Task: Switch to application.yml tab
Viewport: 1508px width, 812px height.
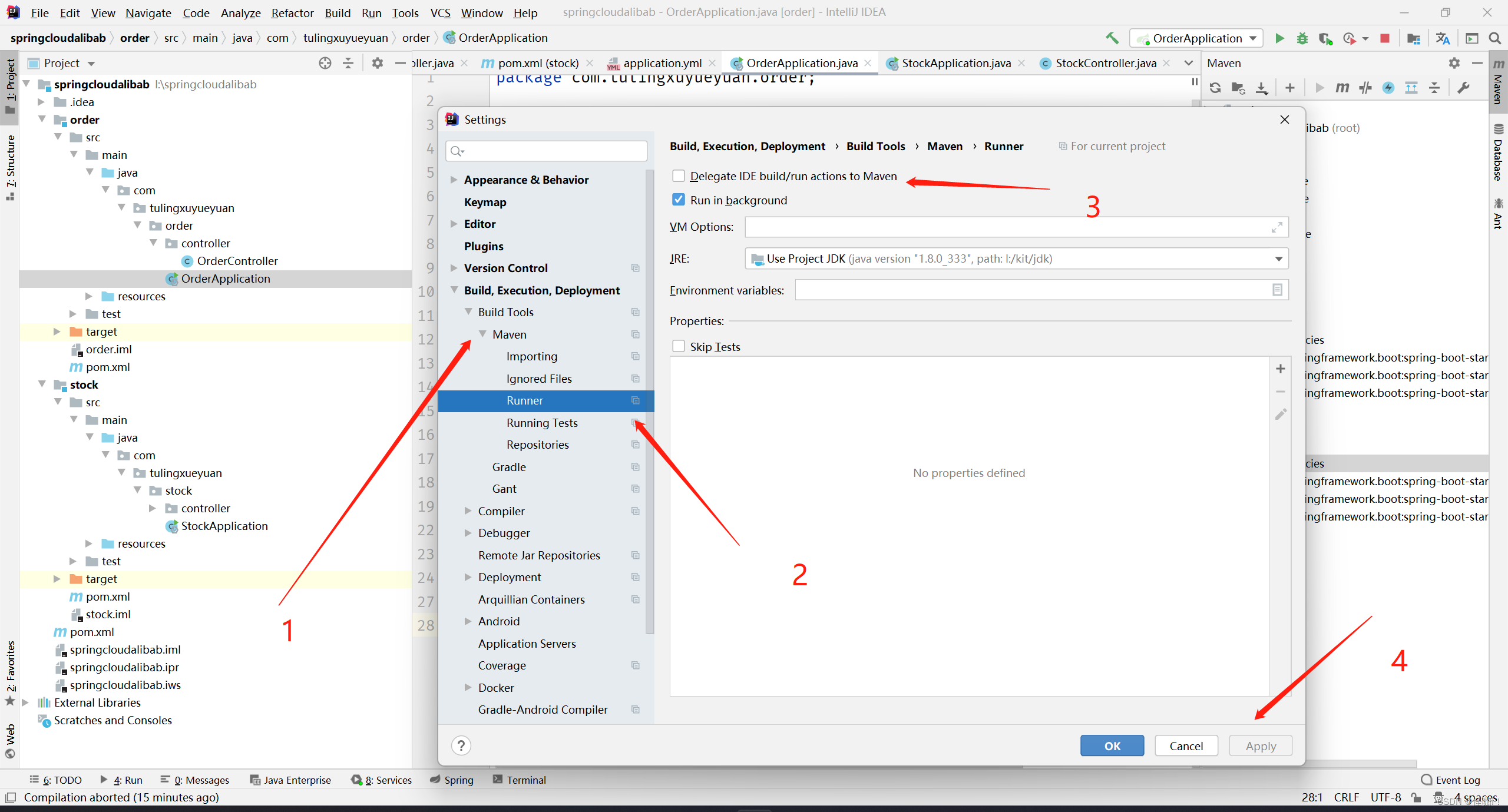Action: 662,63
